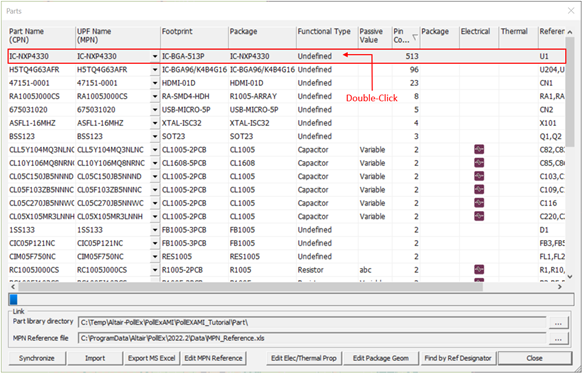Click the horizontal scrollbar right arrow
The width and height of the screenshot is (583, 374).
click(560, 287)
